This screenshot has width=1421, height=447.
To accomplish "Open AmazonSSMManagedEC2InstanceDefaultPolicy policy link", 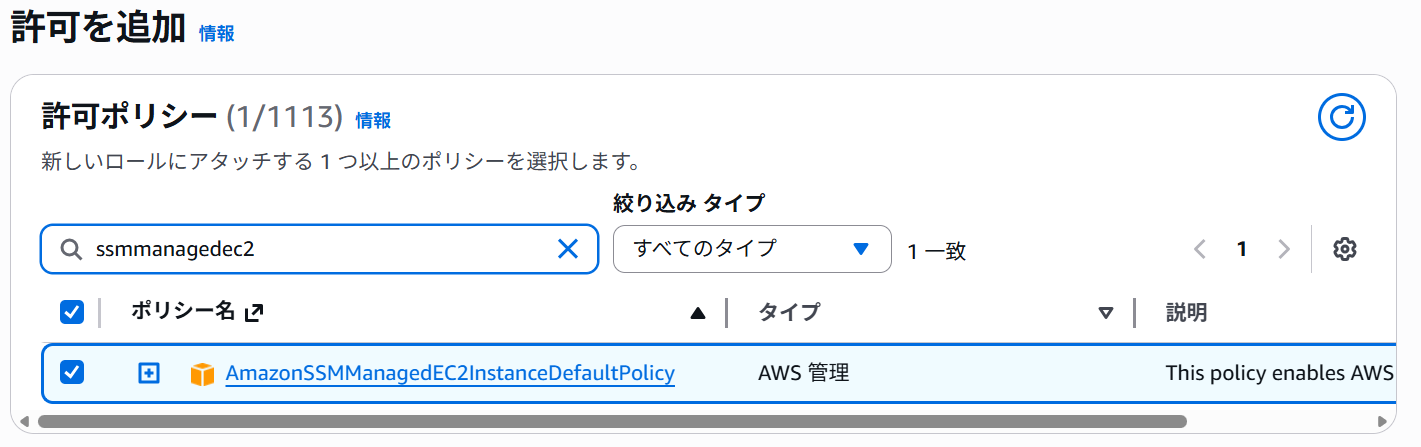I will tap(450, 373).
